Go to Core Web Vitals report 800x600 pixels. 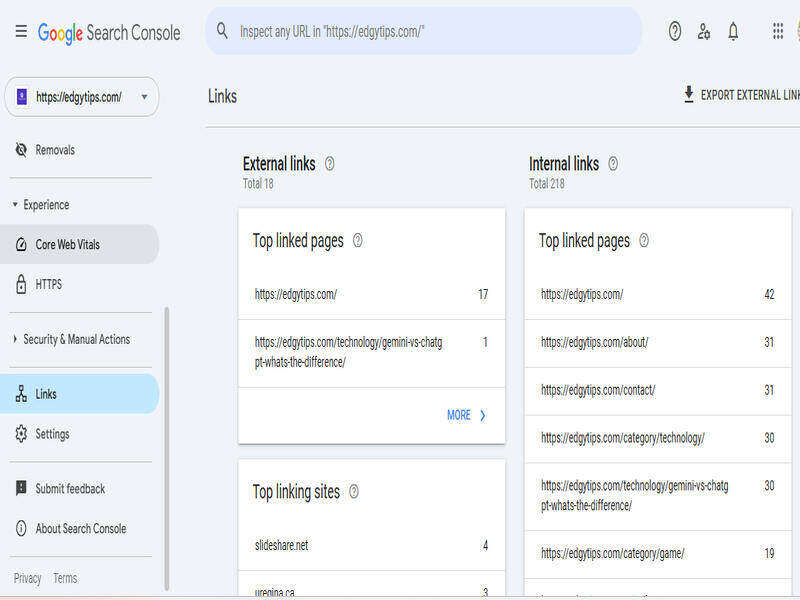(79, 244)
